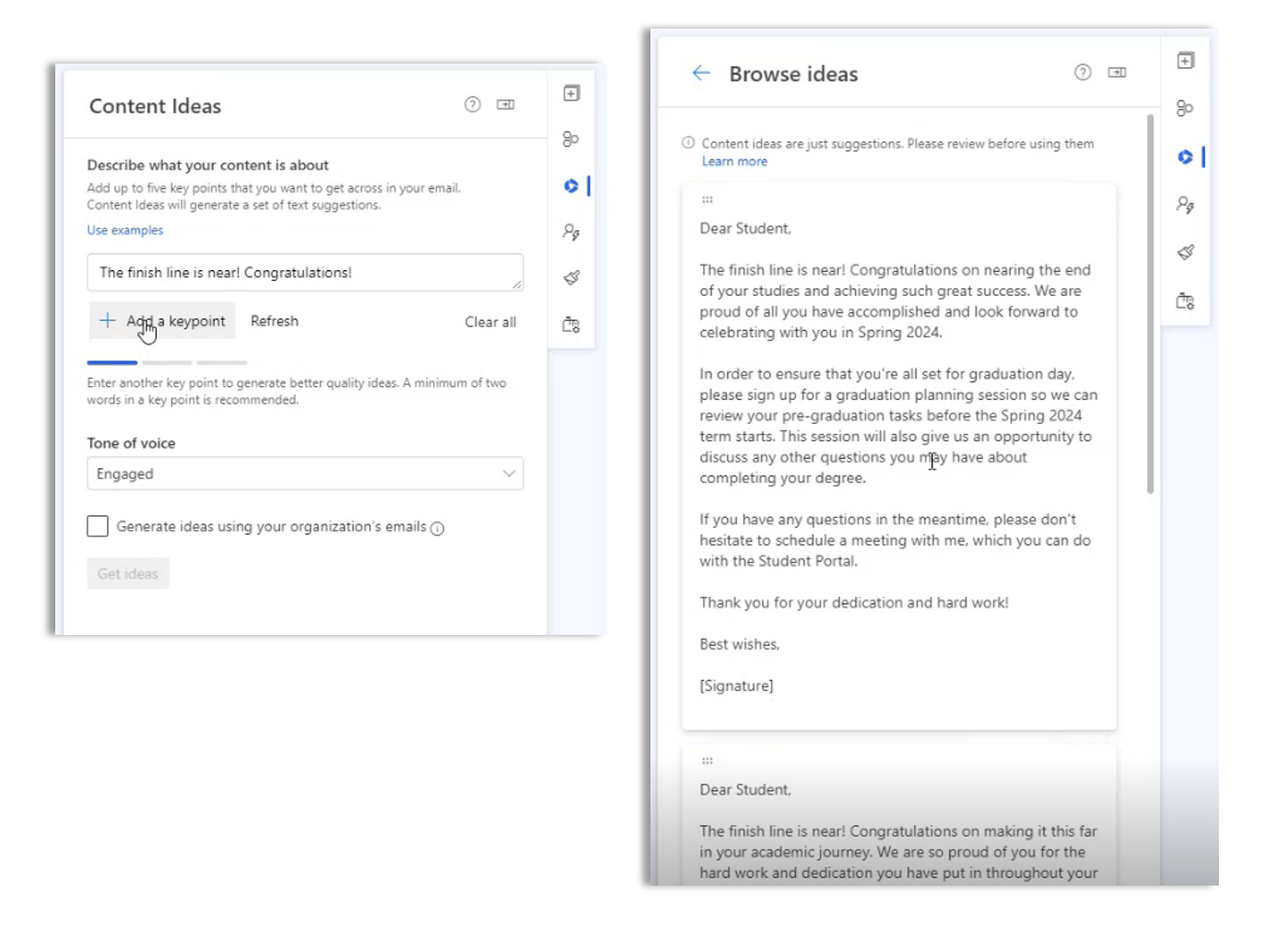
Task: Go back using the Browse ideas arrow
Action: [701, 74]
